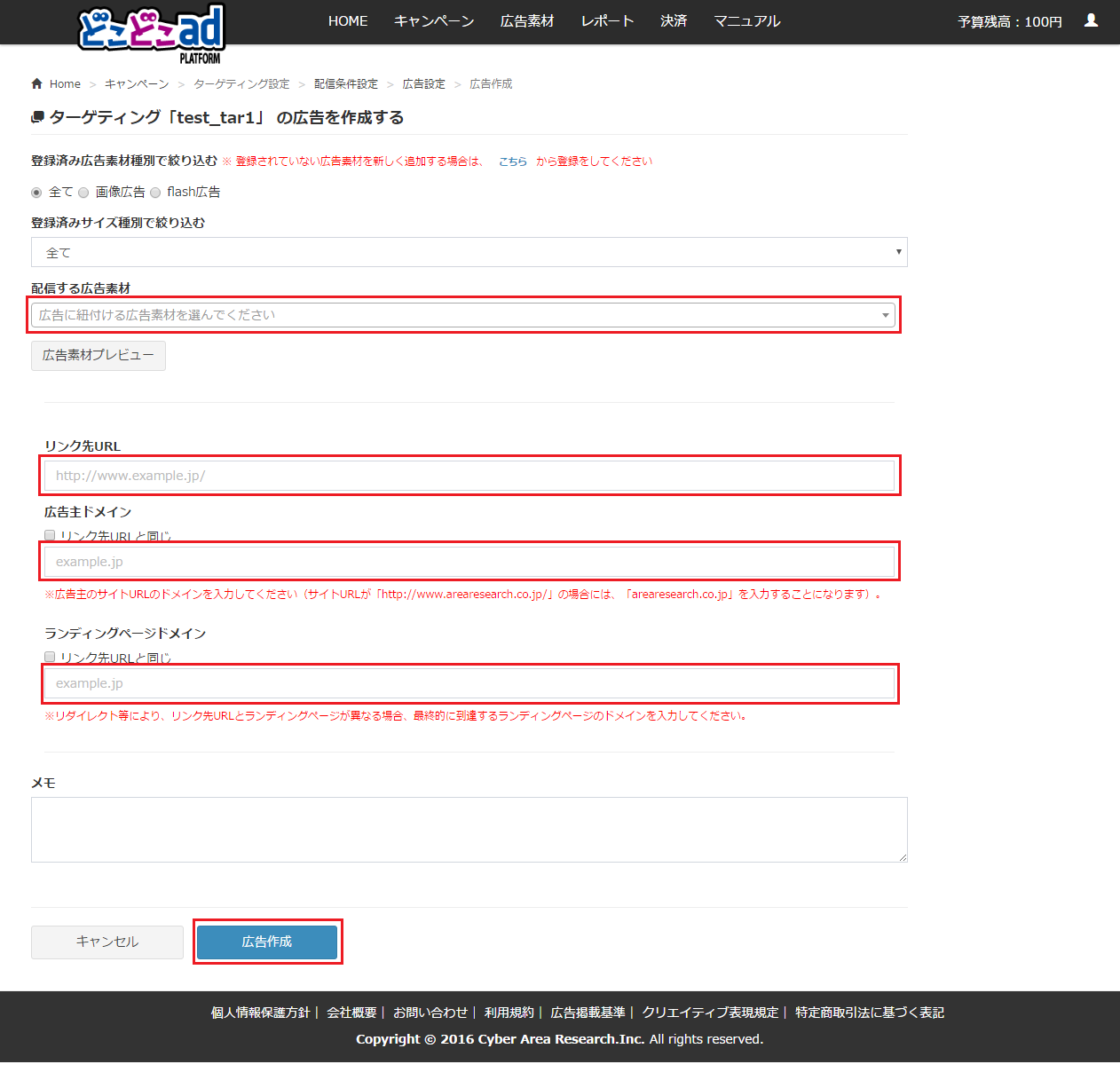
Task: Go to キャンペーン breadcrumb link
Action: point(137,83)
